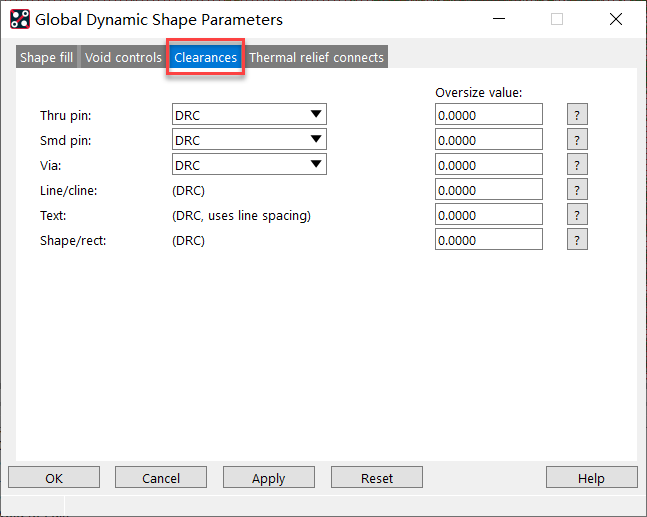Click the Shape/rect oversize value field
This screenshot has height=517, width=647.
pyautogui.click(x=488, y=240)
